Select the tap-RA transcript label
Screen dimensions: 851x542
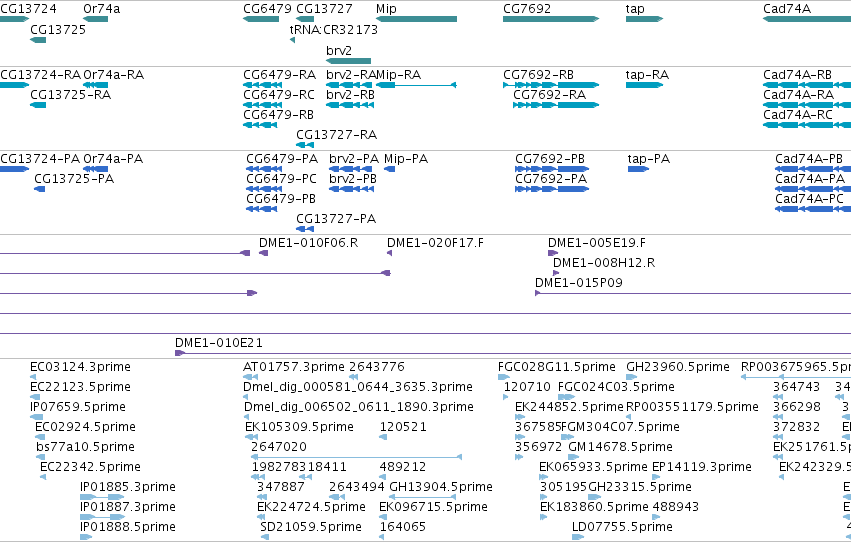click(647, 74)
